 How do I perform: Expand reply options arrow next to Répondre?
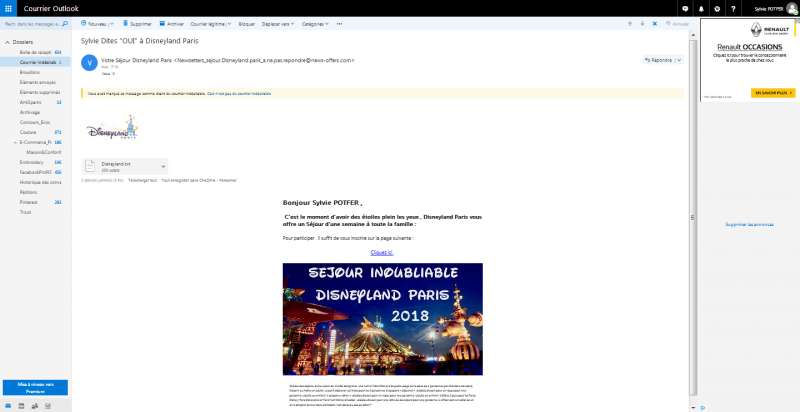pos(680,60)
